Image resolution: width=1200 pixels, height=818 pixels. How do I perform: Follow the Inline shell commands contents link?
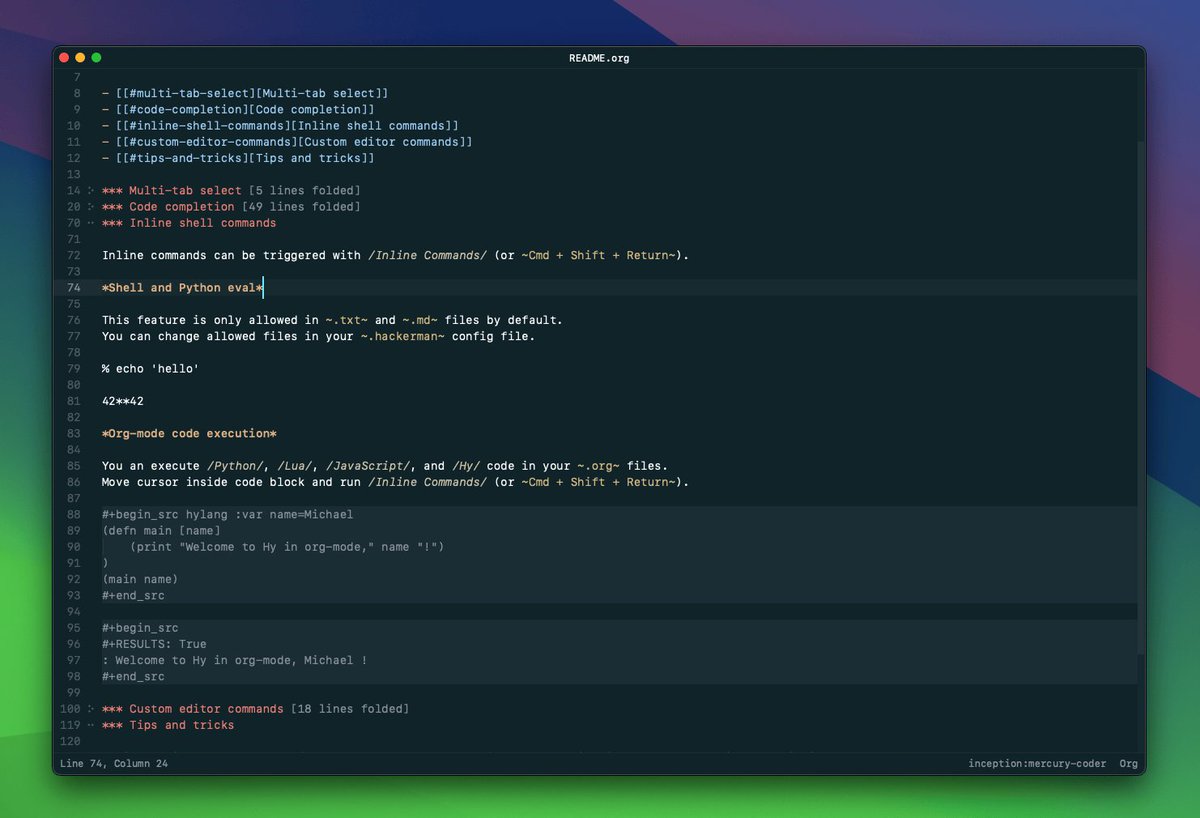tap(287, 126)
